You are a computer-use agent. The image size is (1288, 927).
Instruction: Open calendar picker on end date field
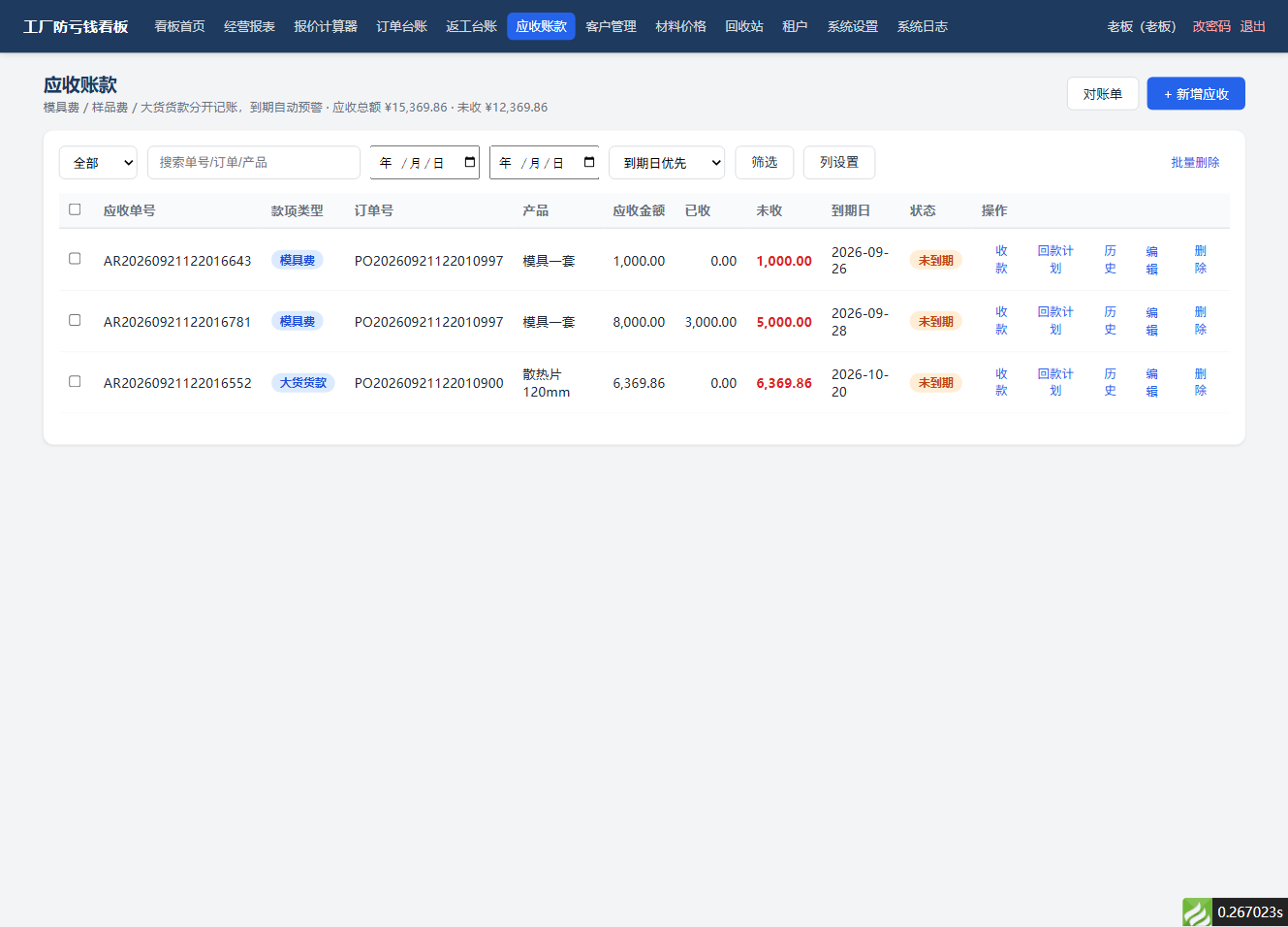tap(589, 162)
